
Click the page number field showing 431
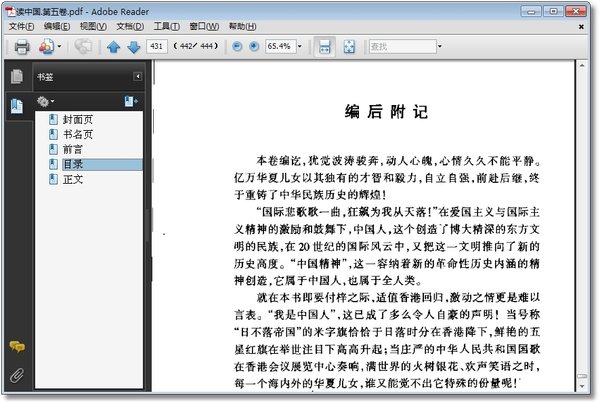tap(157, 46)
